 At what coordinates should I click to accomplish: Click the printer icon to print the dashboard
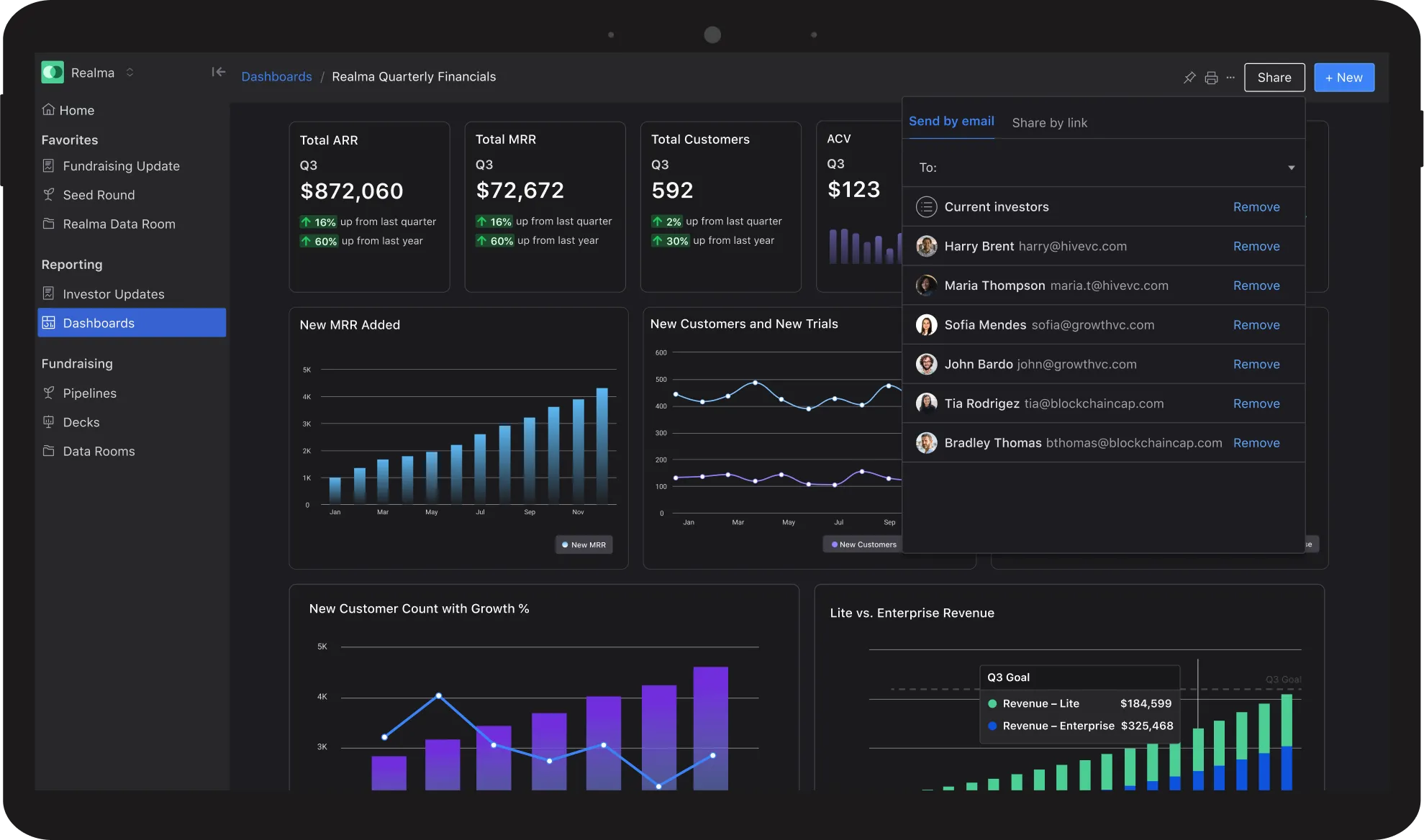click(1211, 78)
